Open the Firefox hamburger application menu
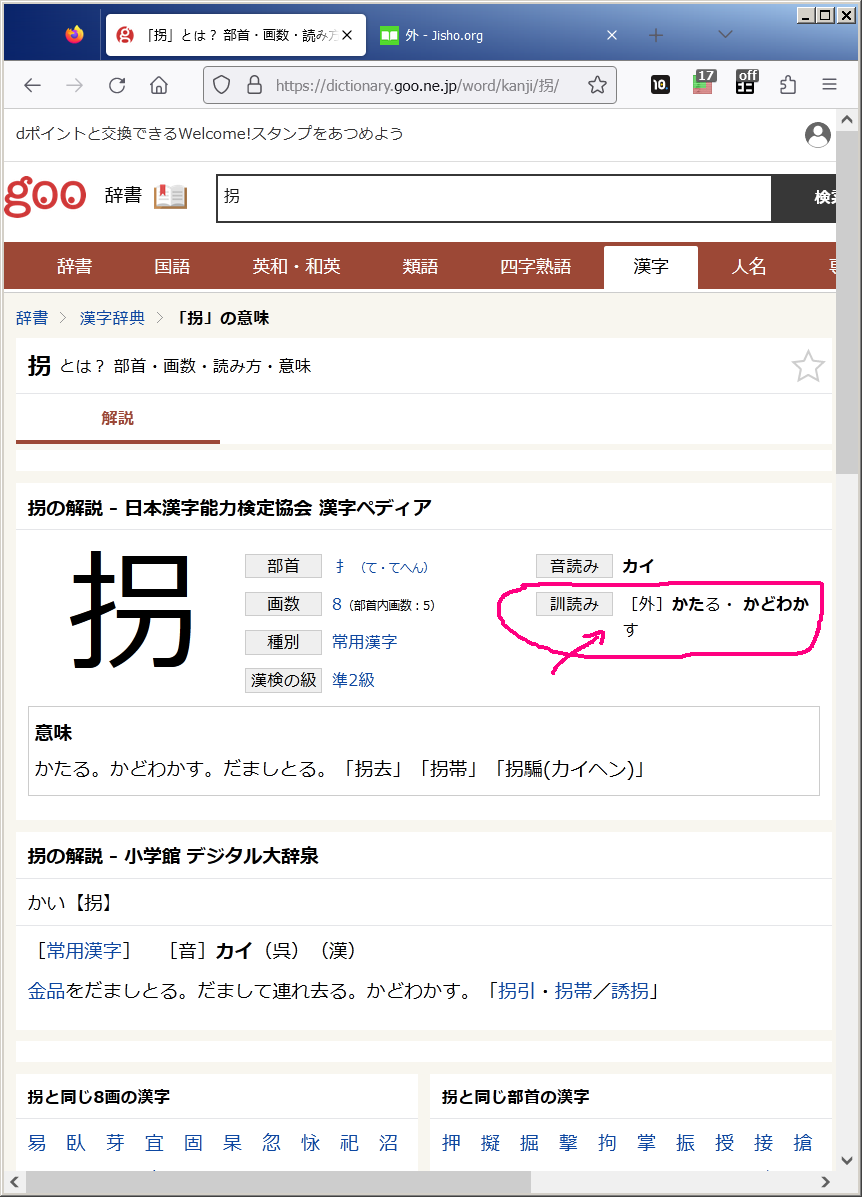The height and width of the screenshot is (1197, 862). click(x=829, y=85)
